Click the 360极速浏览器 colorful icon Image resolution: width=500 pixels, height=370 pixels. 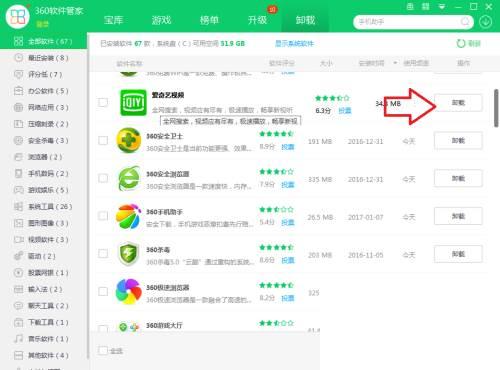coord(129,292)
